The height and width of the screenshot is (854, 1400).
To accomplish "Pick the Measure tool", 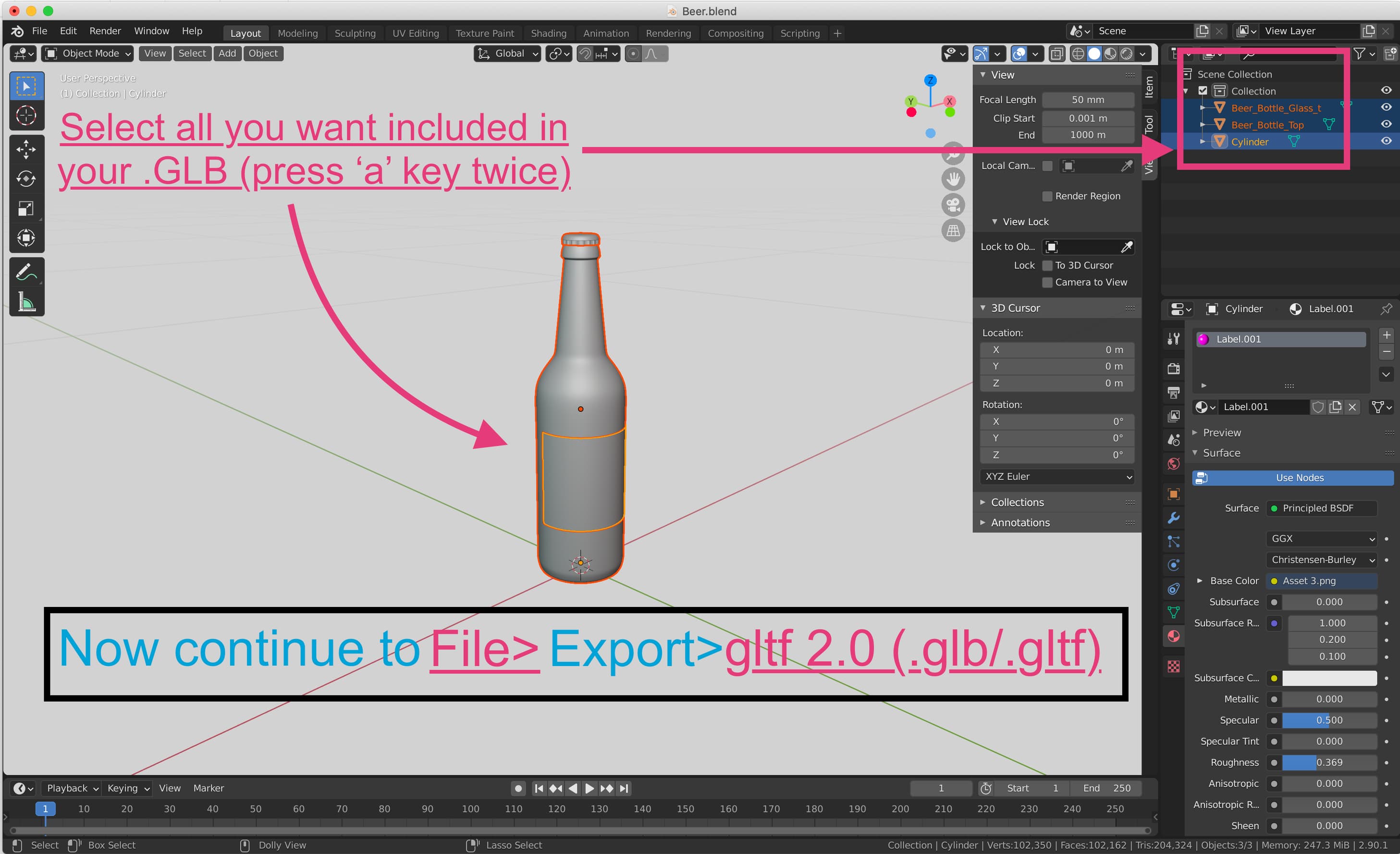I will click(26, 302).
